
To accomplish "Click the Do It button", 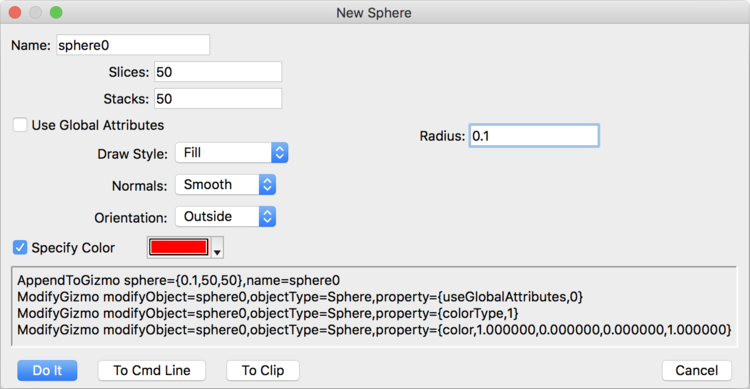I will pyautogui.click(x=47, y=370).
